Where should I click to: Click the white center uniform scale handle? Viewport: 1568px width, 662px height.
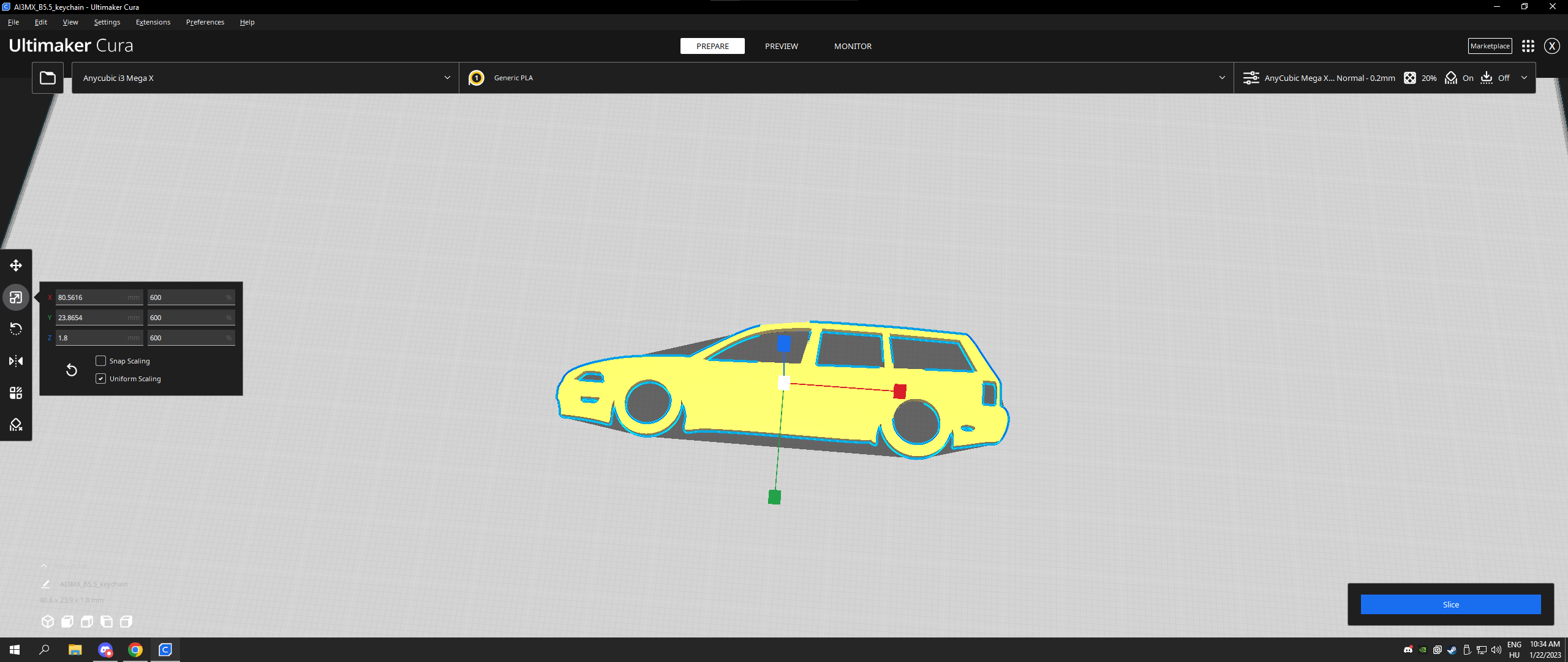point(783,383)
